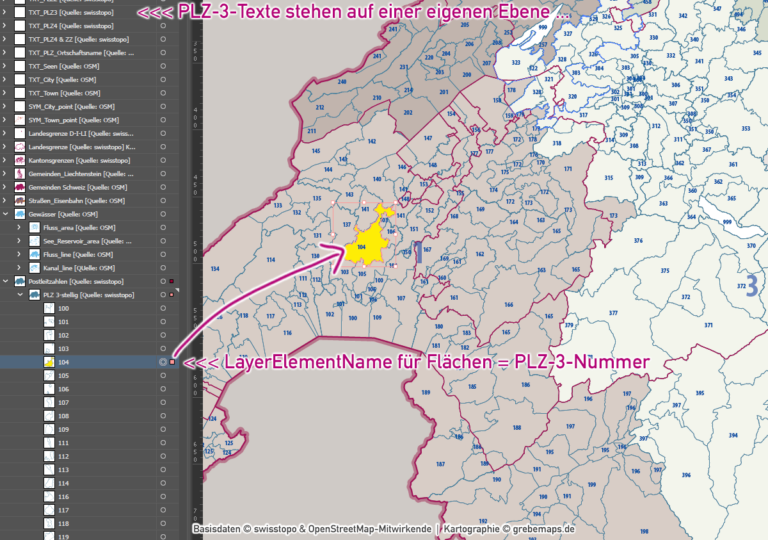Expand the TXT_City layer
The height and width of the screenshot is (540, 768).
[x=6, y=79]
